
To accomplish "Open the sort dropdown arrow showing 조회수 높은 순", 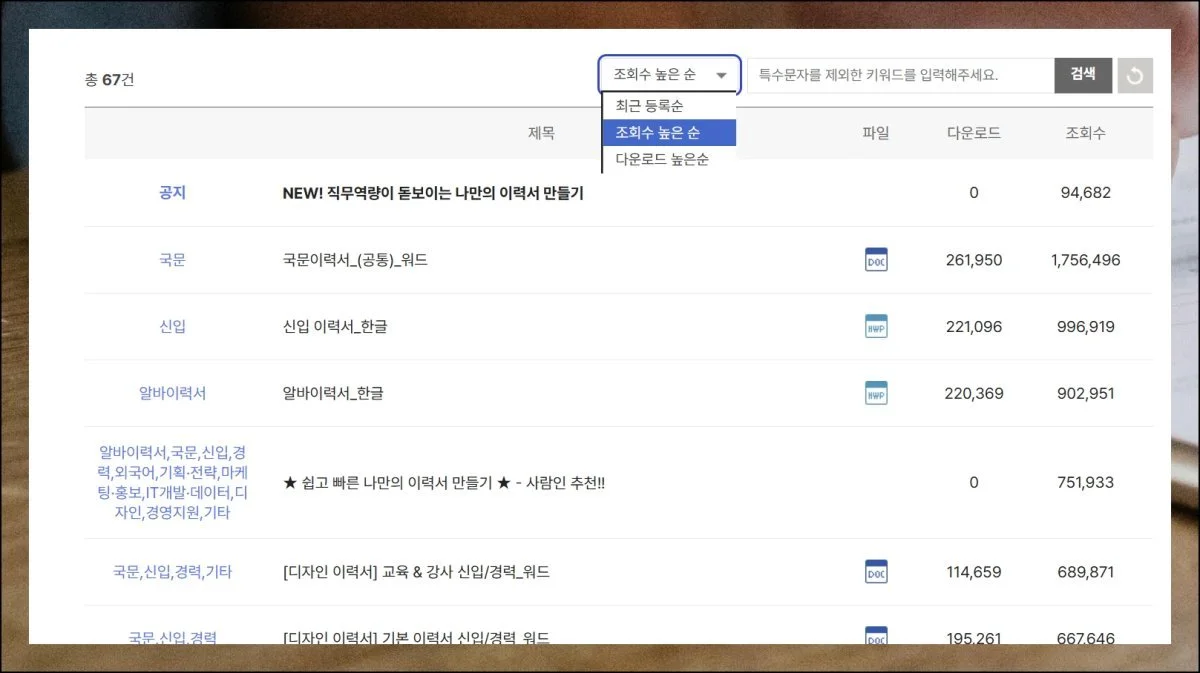I will 722,74.
